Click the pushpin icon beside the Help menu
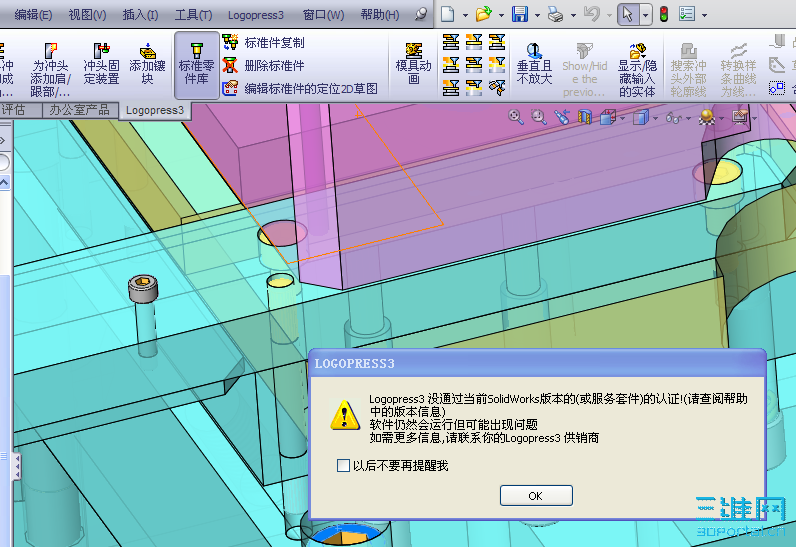This screenshot has width=796, height=547. [421, 14]
